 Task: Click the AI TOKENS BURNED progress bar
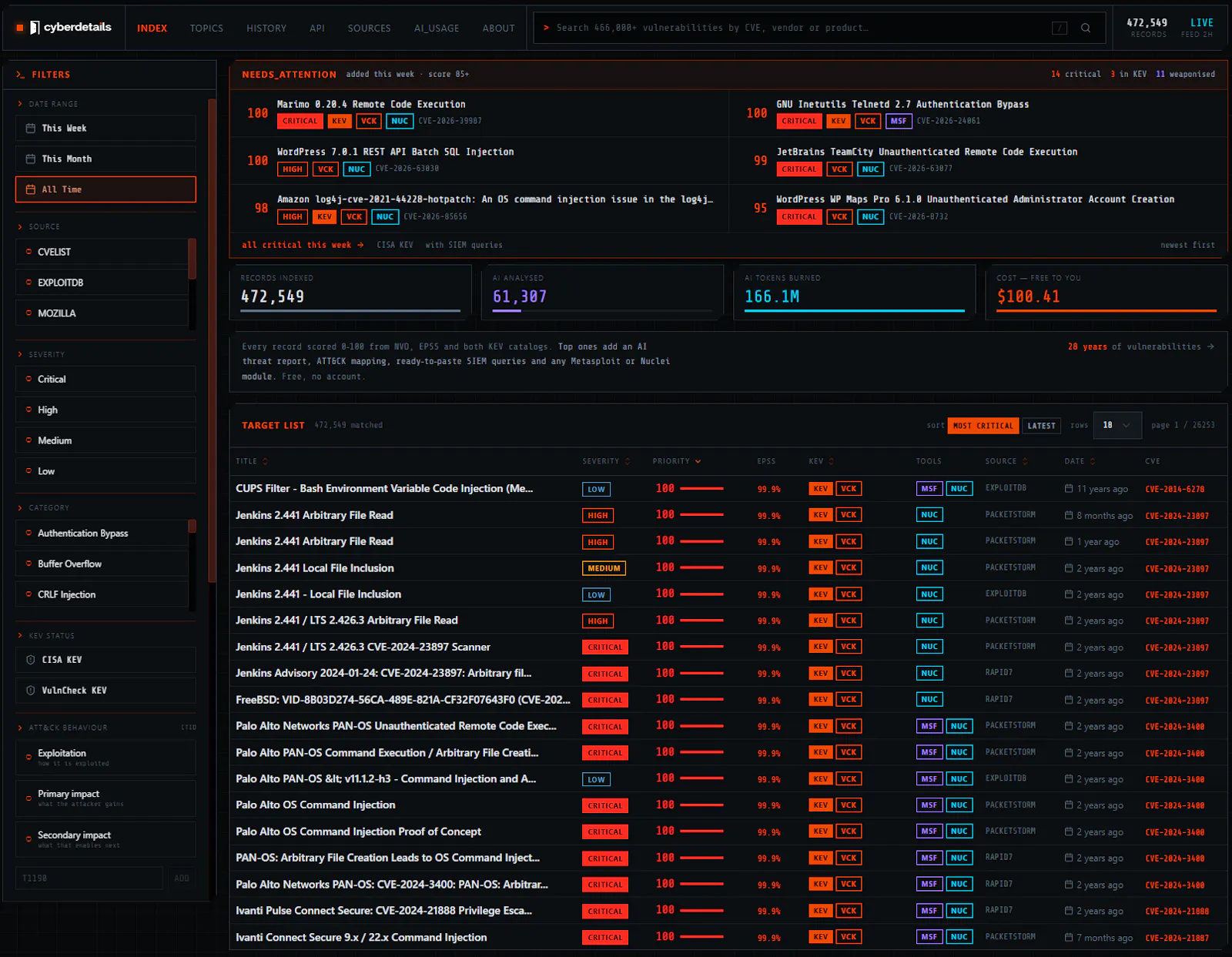(855, 311)
